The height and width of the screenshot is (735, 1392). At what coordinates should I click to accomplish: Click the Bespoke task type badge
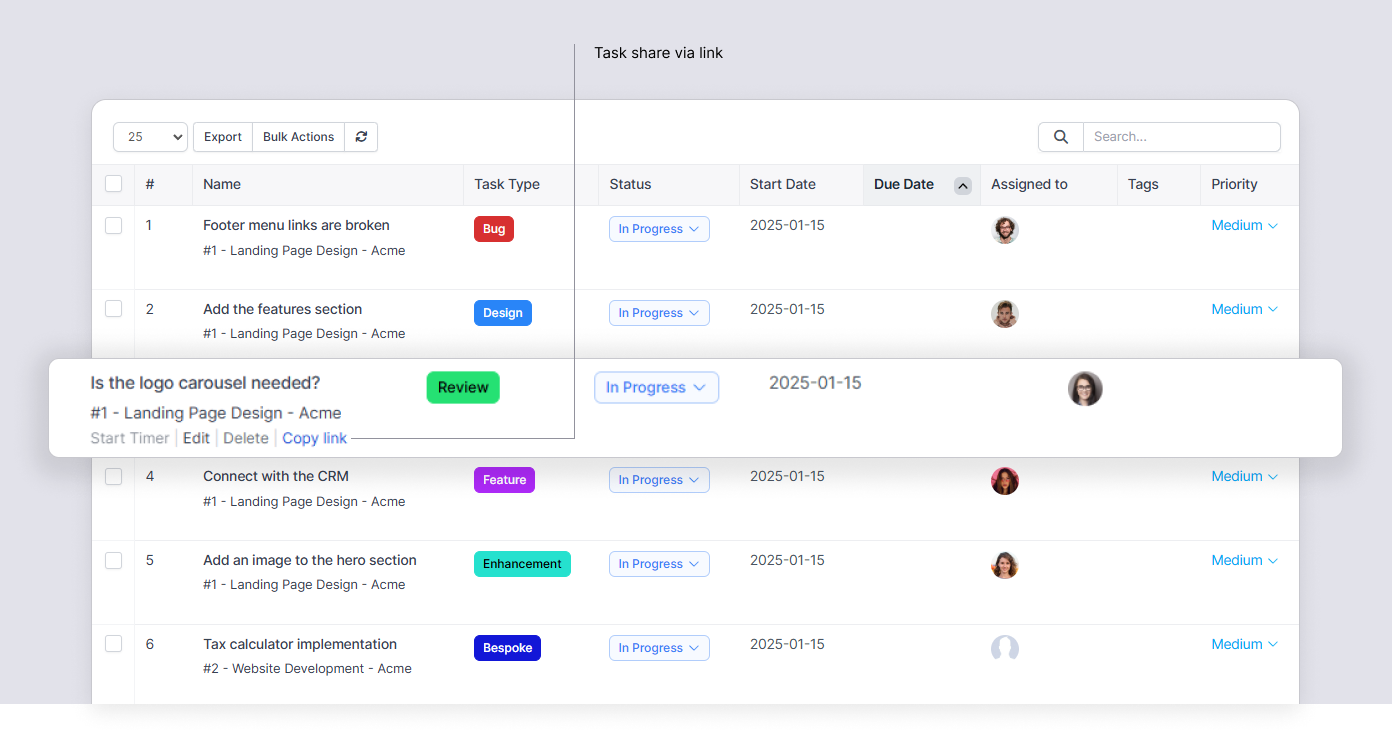pos(507,648)
